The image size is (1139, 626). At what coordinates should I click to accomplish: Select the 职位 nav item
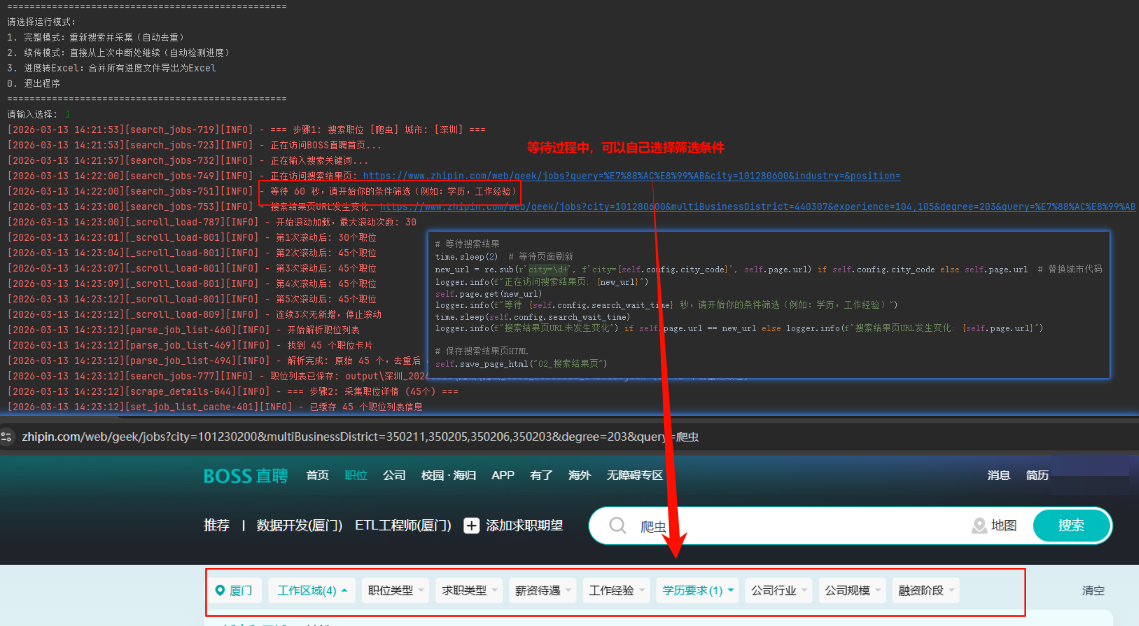click(x=356, y=475)
